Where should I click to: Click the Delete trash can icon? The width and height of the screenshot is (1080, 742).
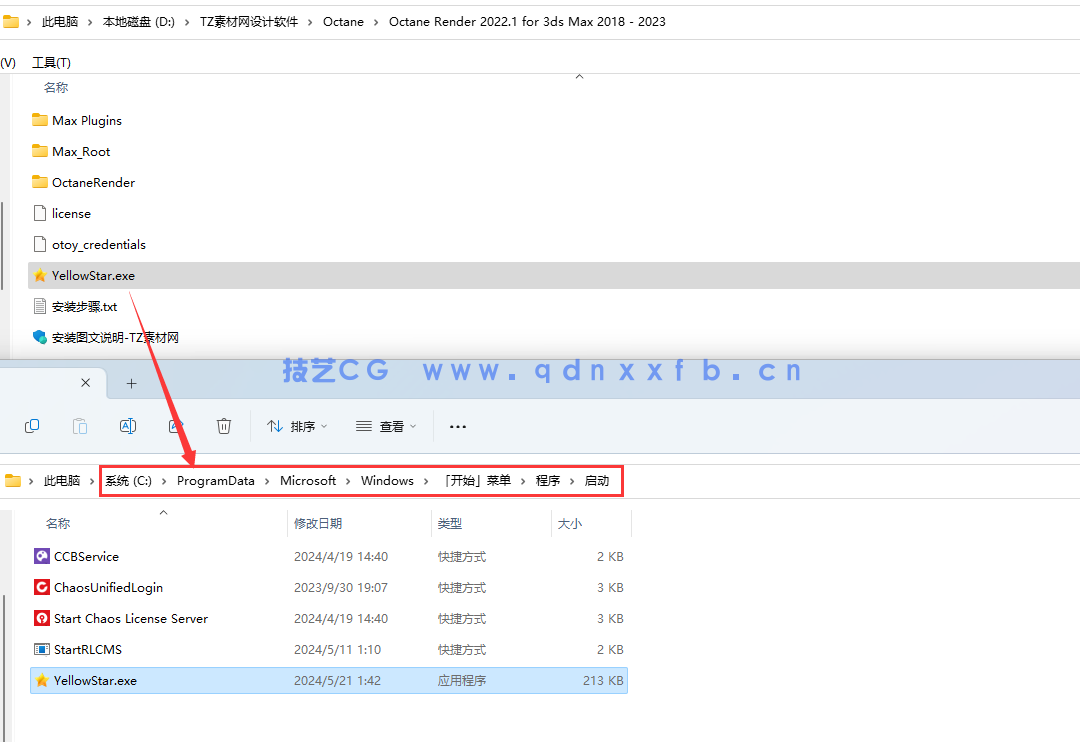[224, 426]
